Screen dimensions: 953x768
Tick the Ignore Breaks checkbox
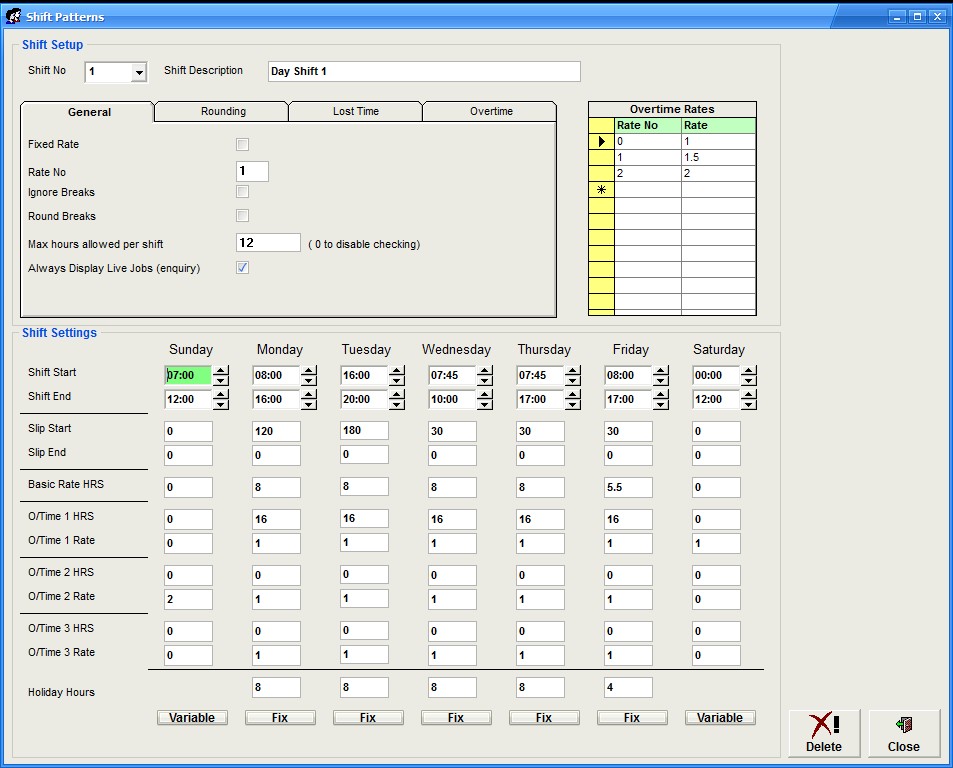tap(242, 192)
